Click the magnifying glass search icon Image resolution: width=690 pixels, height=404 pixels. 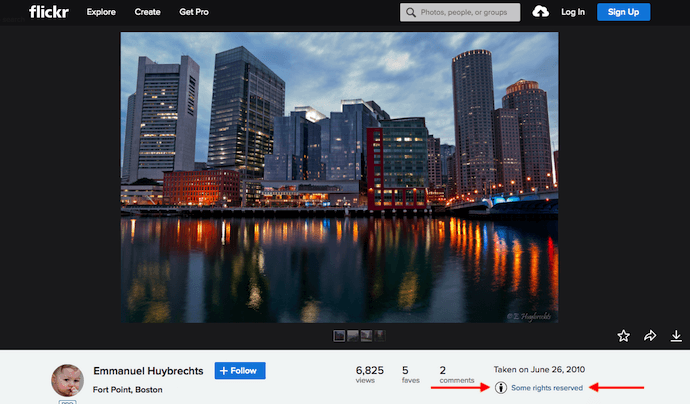411,12
